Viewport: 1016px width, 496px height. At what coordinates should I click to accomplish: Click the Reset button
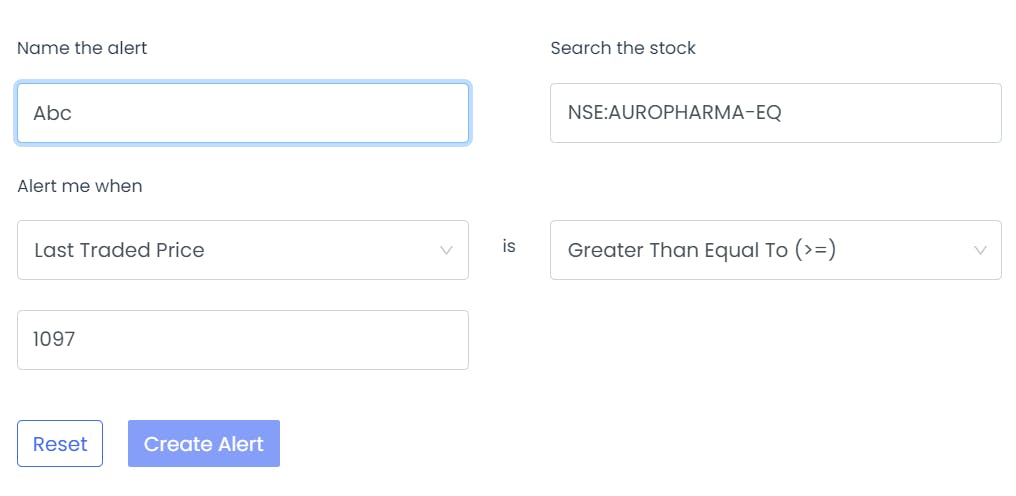60,443
